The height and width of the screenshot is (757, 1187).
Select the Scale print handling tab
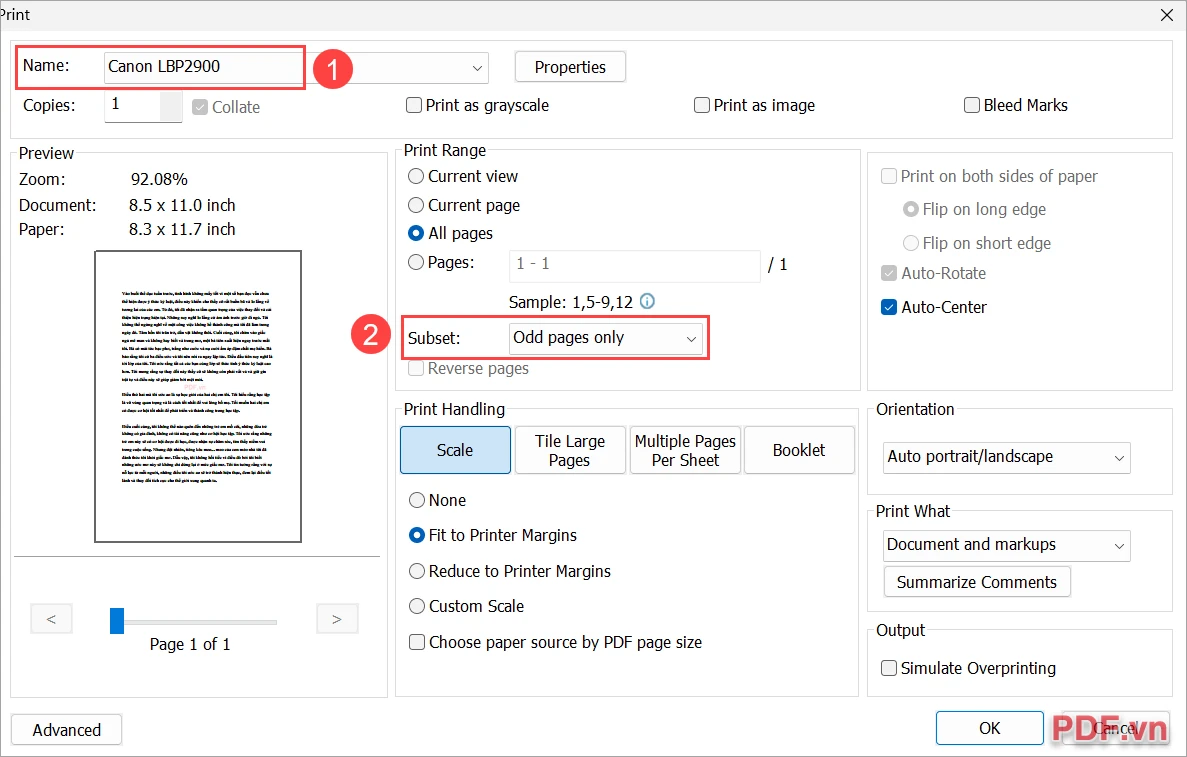tap(455, 450)
